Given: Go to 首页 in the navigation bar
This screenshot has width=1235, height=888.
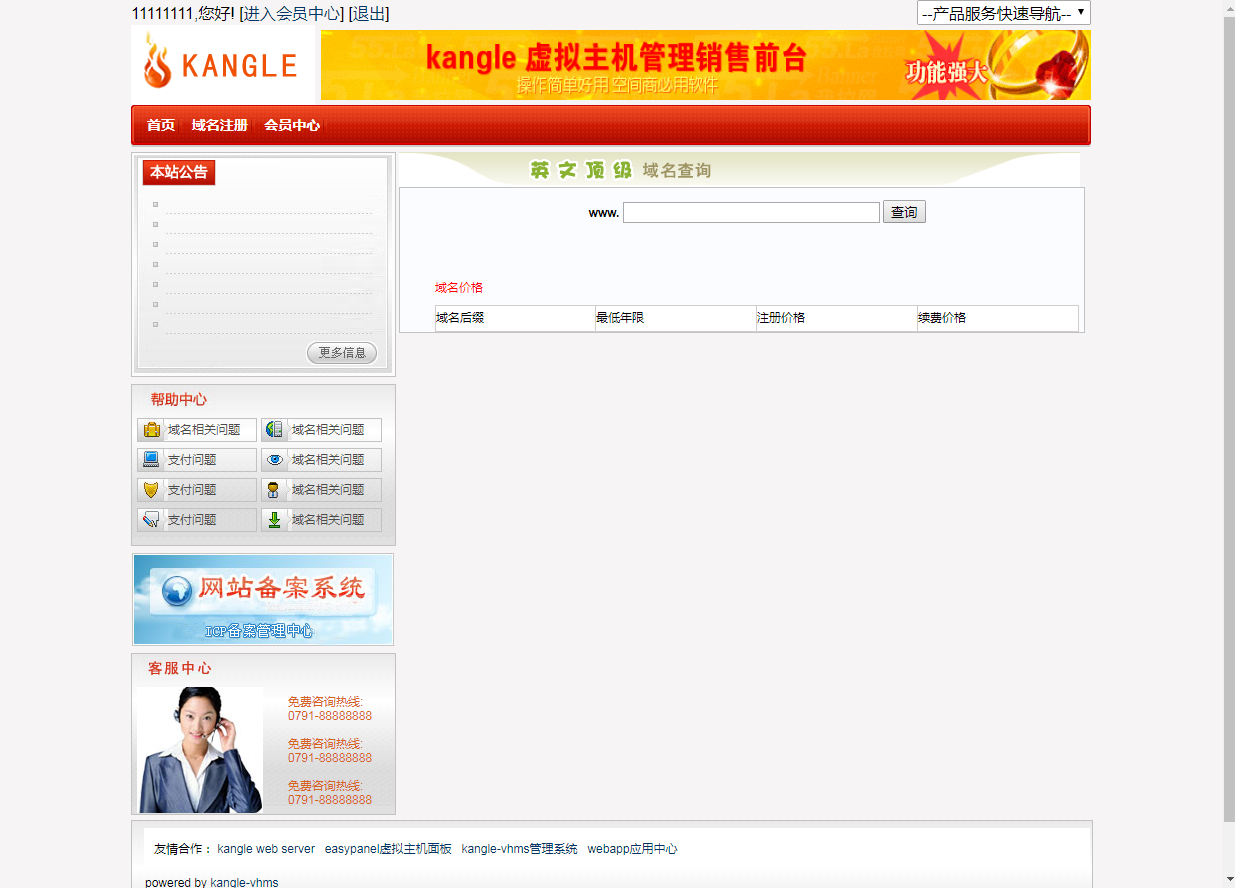Looking at the screenshot, I should point(160,125).
